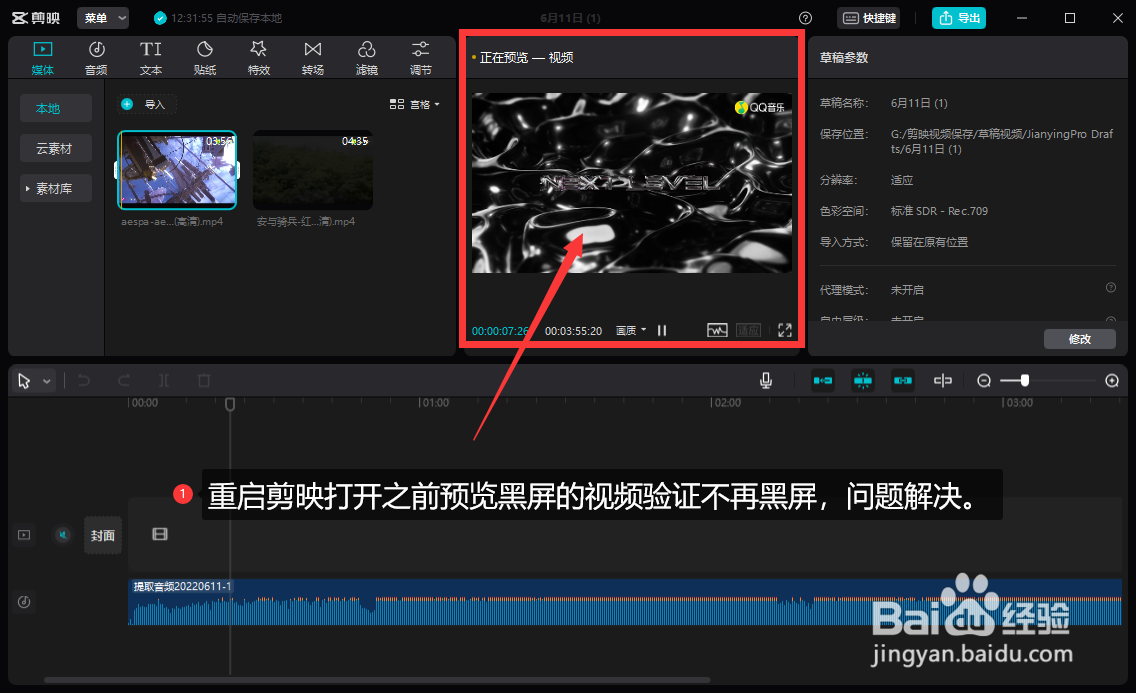Image resolution: width=1136 pixels, height=693 pixels.
Task: Pause the preview playback
Action: pos(661,330)
